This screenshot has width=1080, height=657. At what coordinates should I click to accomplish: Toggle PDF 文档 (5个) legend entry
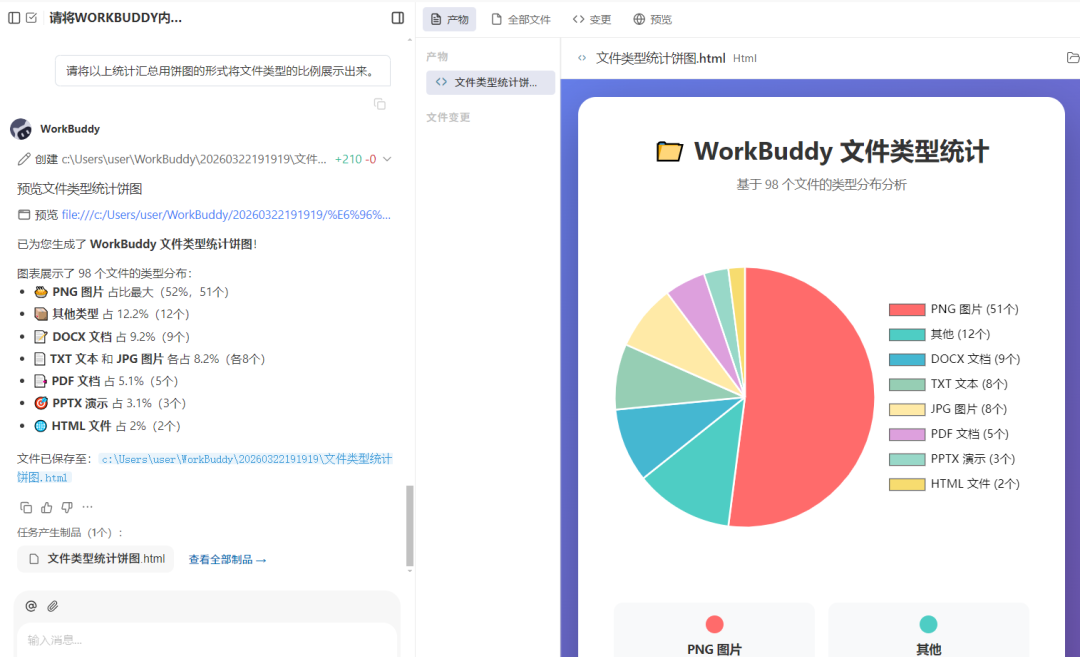(948, 434)
